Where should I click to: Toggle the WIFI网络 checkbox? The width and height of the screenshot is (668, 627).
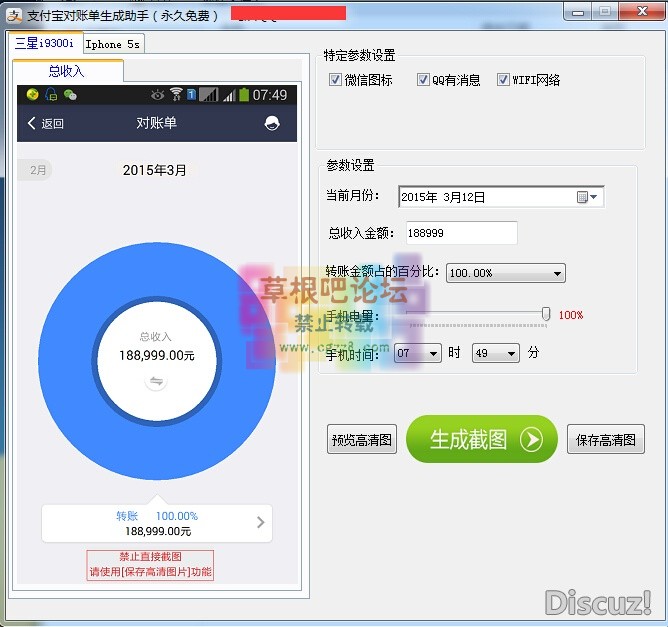(503, 80)
